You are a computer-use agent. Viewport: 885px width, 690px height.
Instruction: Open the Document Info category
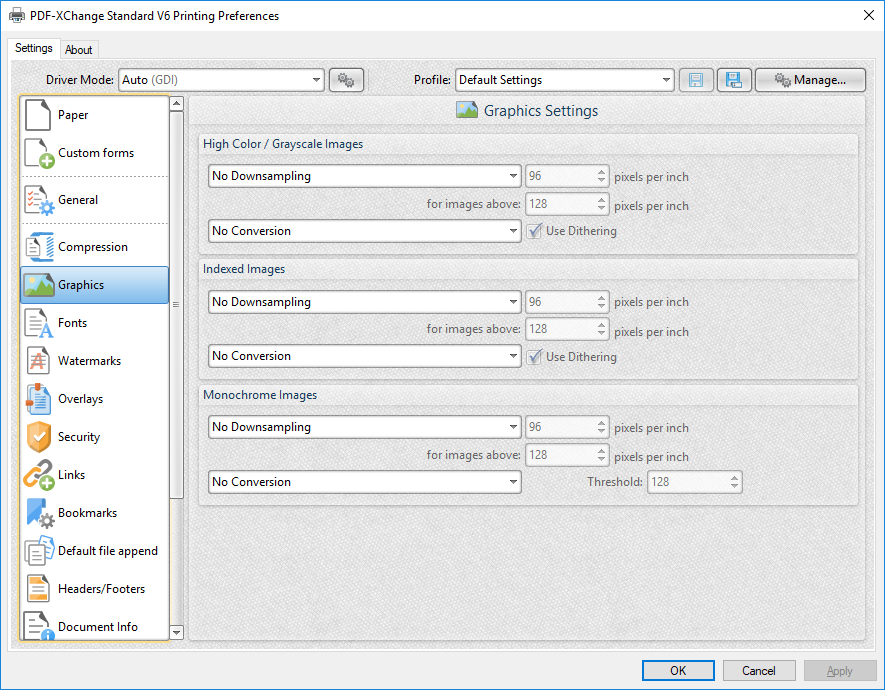pos(95,626)
